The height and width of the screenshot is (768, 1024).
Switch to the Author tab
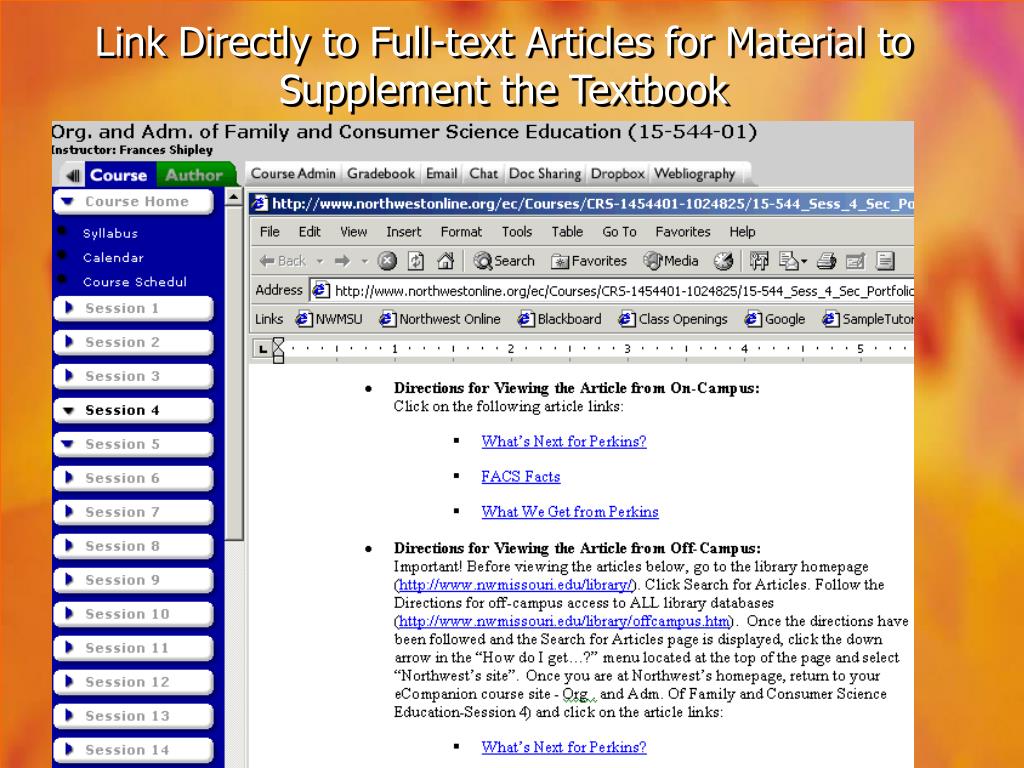[194, 175]
